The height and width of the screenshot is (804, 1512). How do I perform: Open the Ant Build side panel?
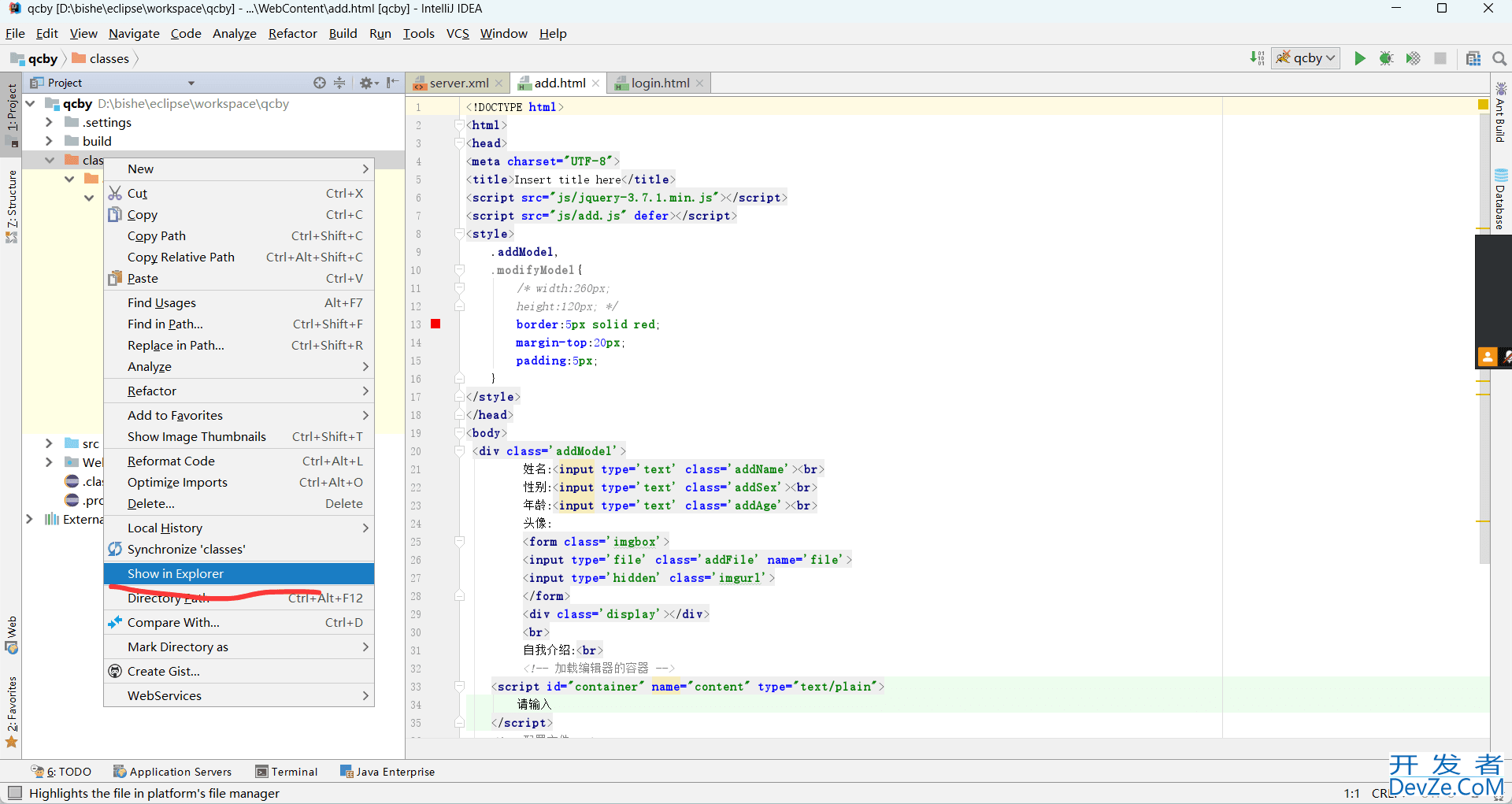click(1501, 112)
